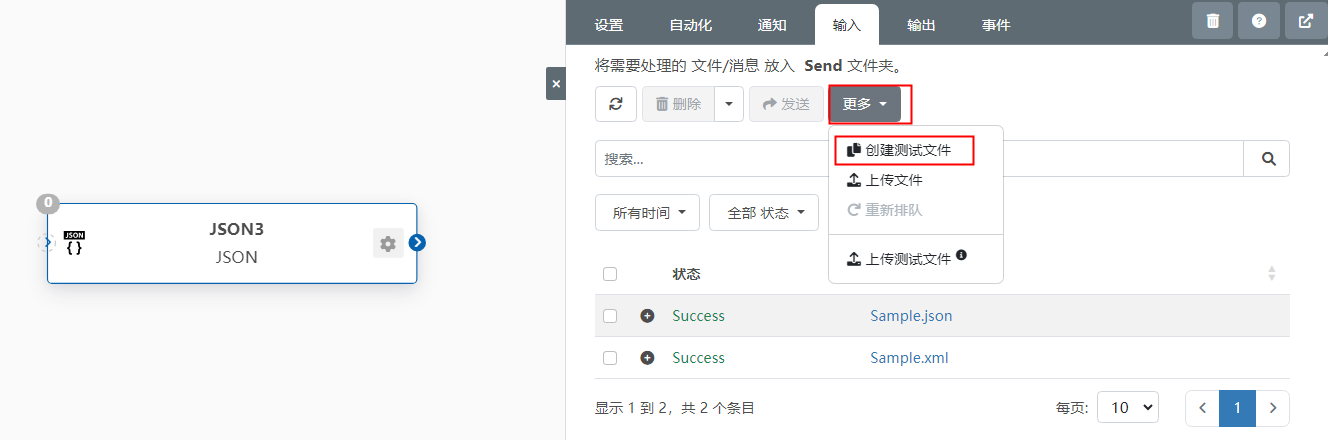Open the 全部 状态 filter dropdown
Screen dimensions: 1328x440
pos(764,213)
